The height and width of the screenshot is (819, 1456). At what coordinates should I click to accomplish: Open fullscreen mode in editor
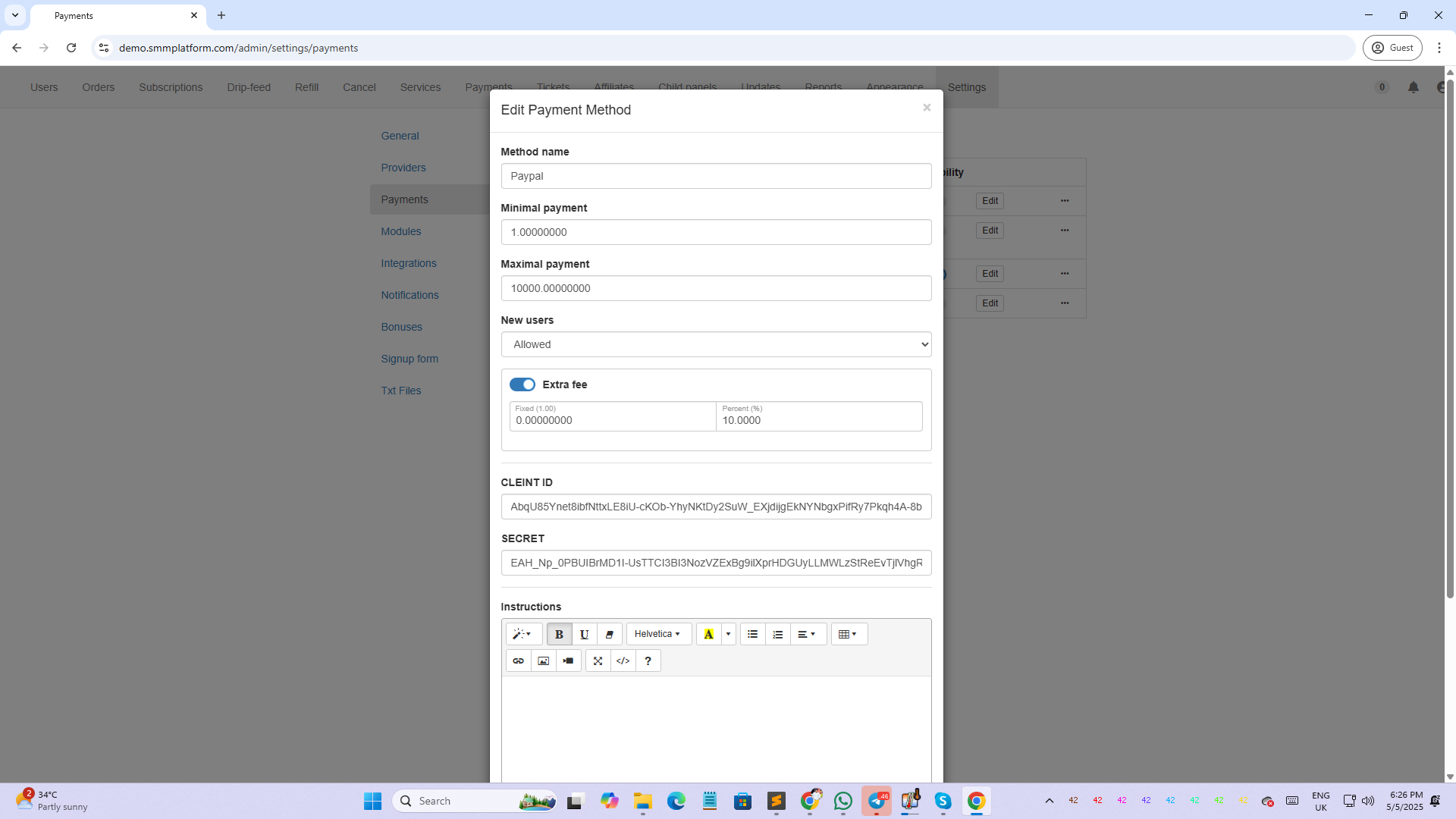pyautogui.click(x=598, y=661)
